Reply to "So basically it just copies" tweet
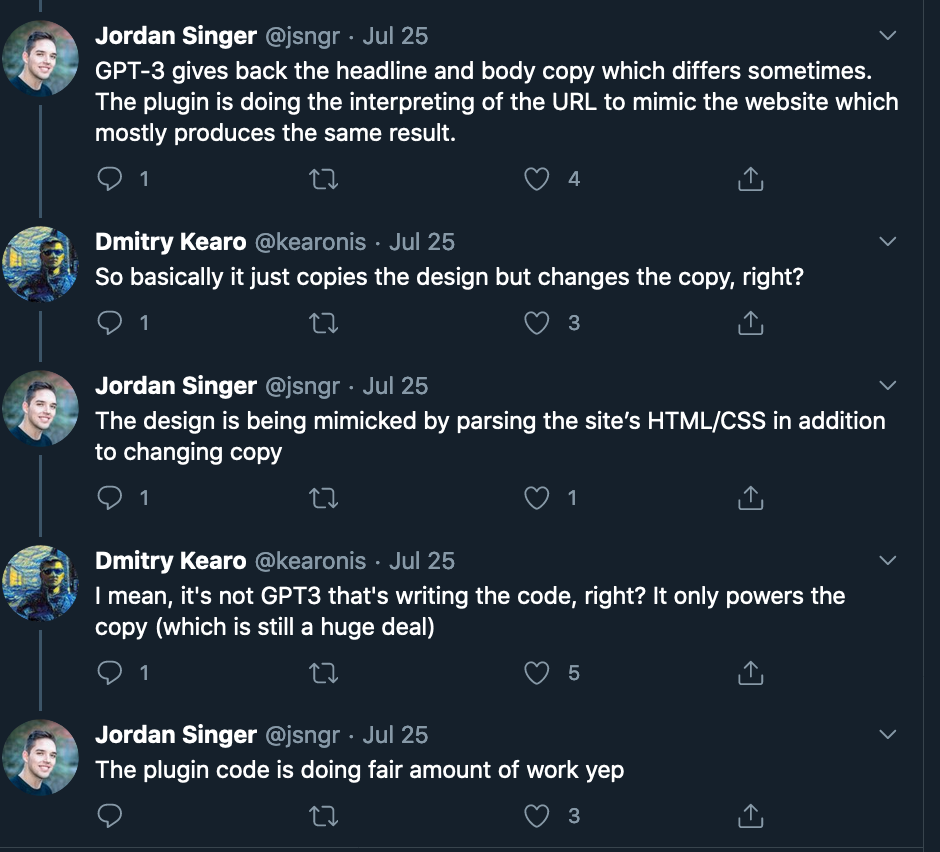 (110, 323)
